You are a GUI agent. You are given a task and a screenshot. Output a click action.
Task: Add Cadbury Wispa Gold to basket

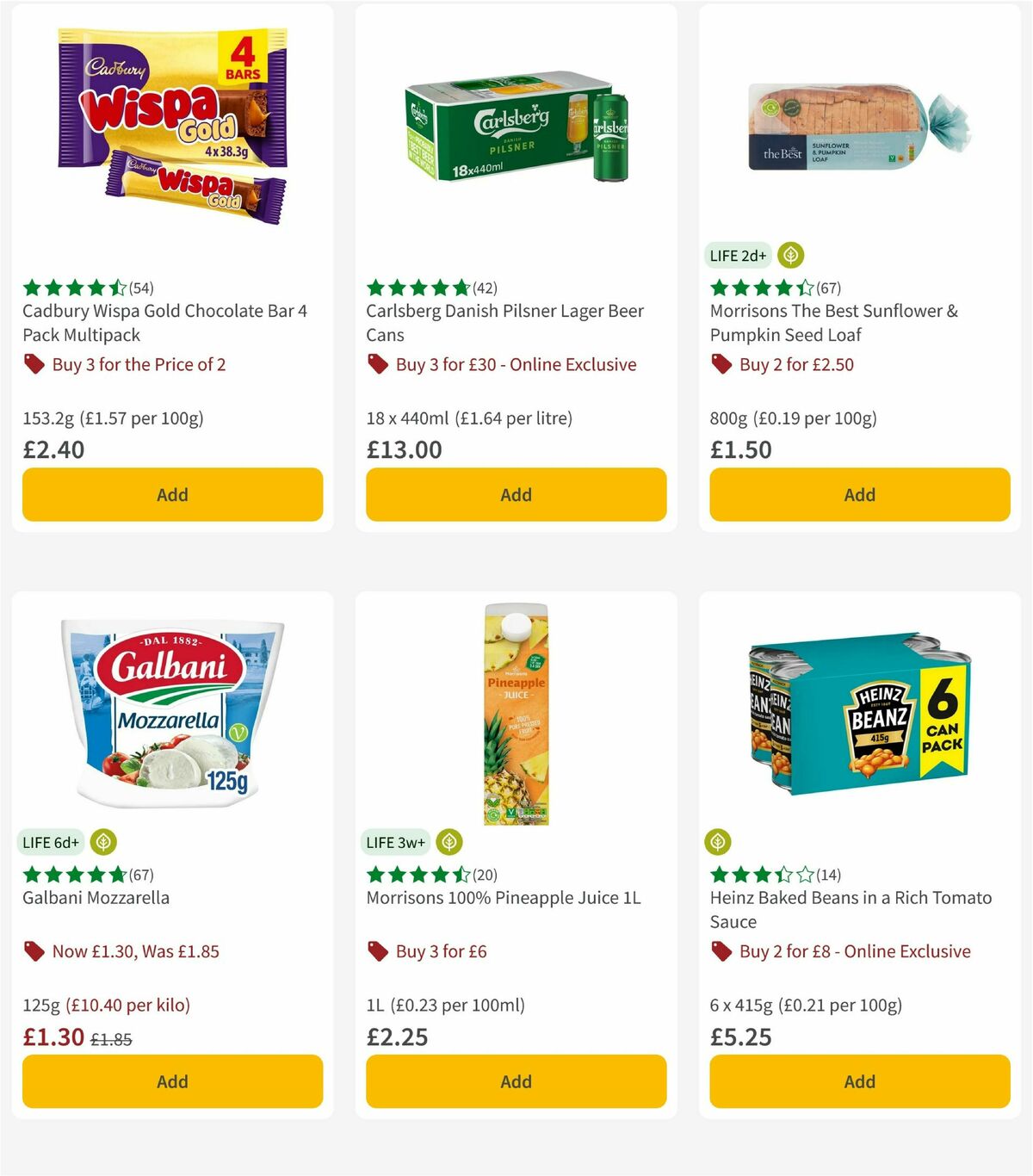pyautogui.click(x=172, y=495)
